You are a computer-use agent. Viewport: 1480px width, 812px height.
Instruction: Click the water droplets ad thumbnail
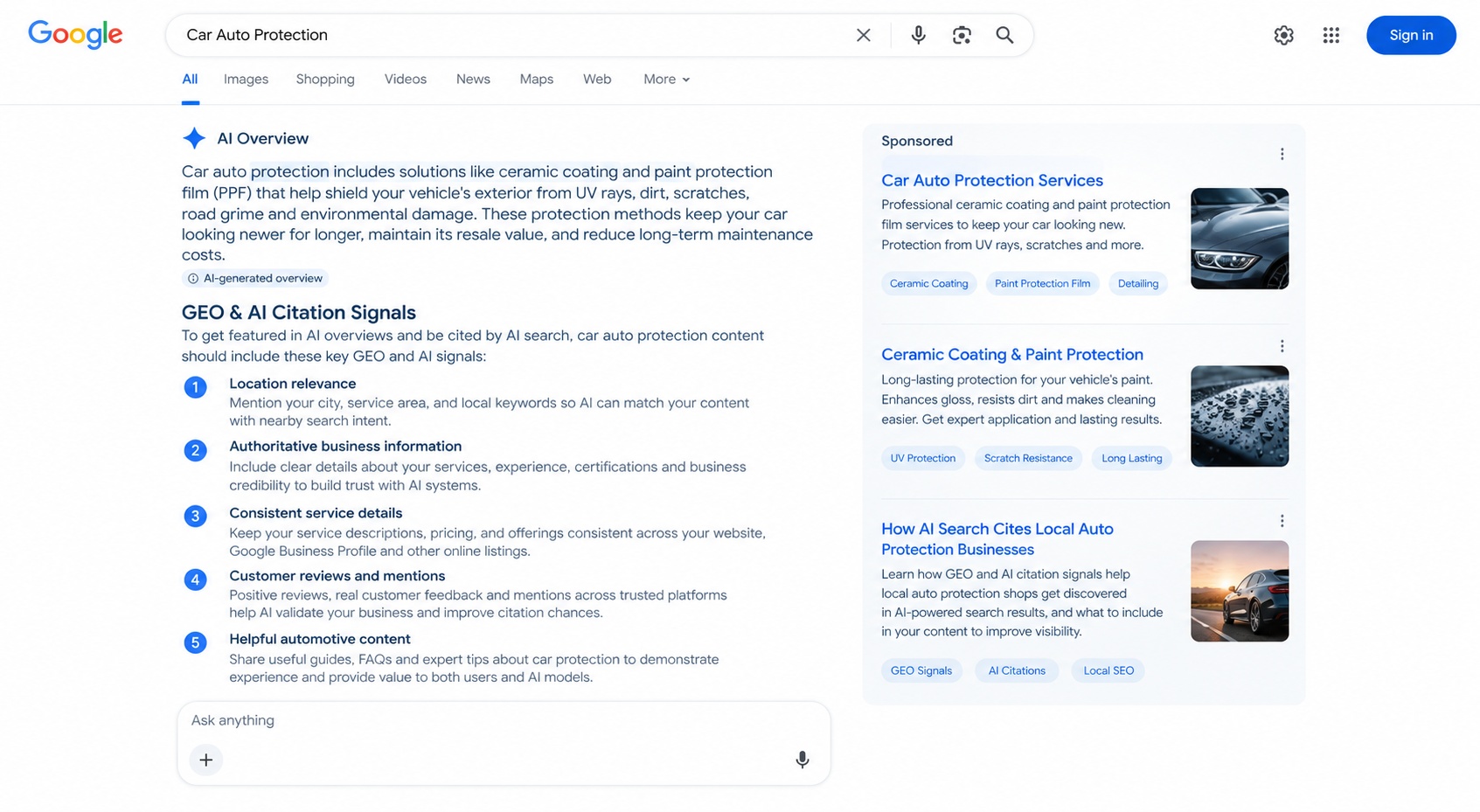[x=1240, y=416]
